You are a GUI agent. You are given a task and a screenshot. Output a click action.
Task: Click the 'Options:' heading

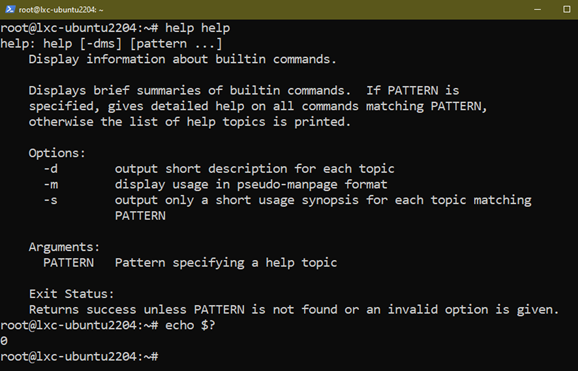tap(57, 153)
